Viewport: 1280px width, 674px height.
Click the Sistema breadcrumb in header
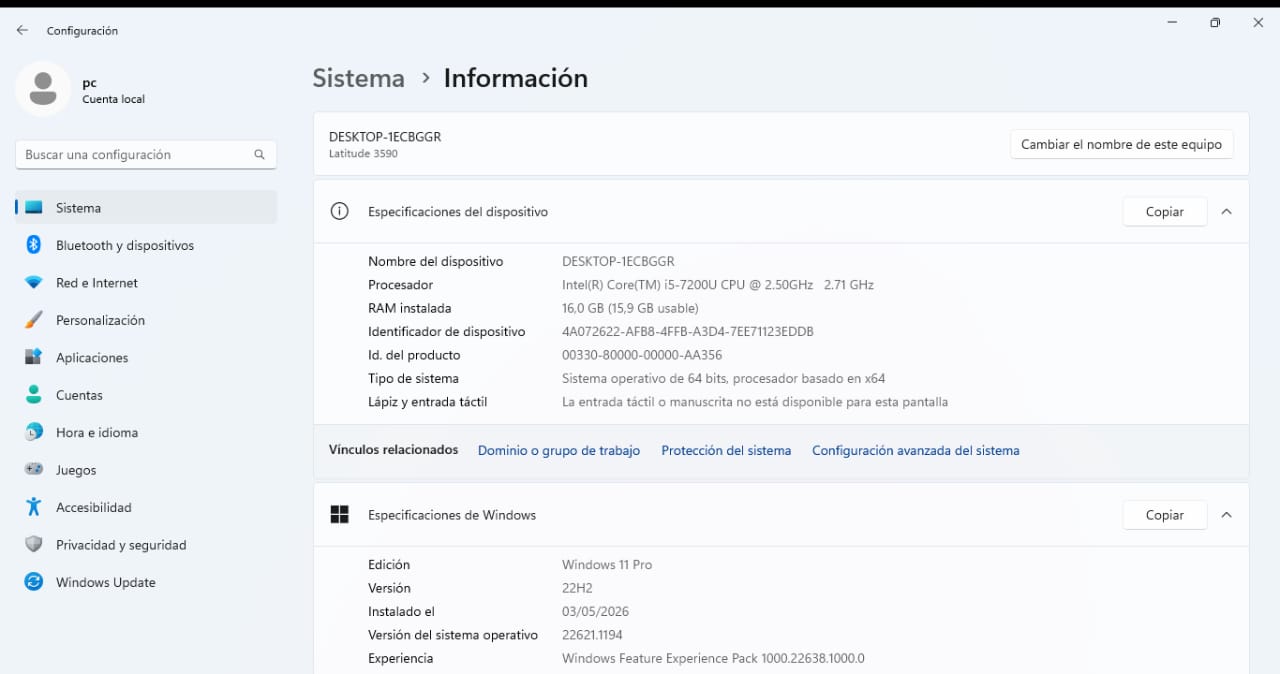(x=359, y=78)
